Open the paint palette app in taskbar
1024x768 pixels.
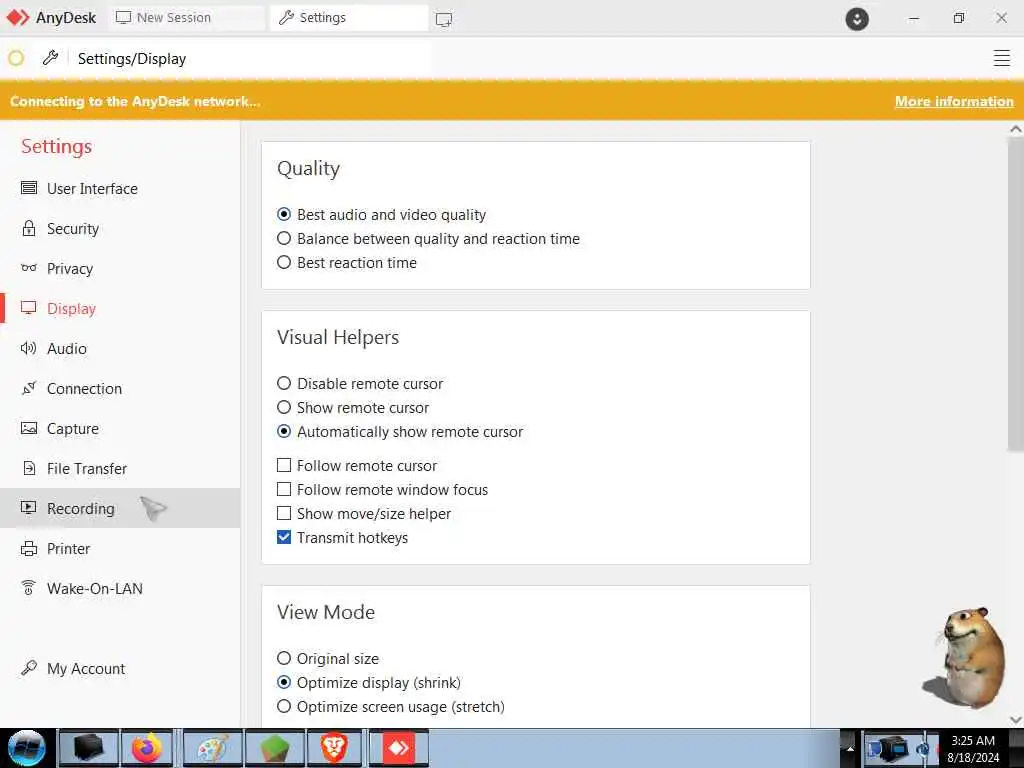pyautogui.click(x=214, y=748)
